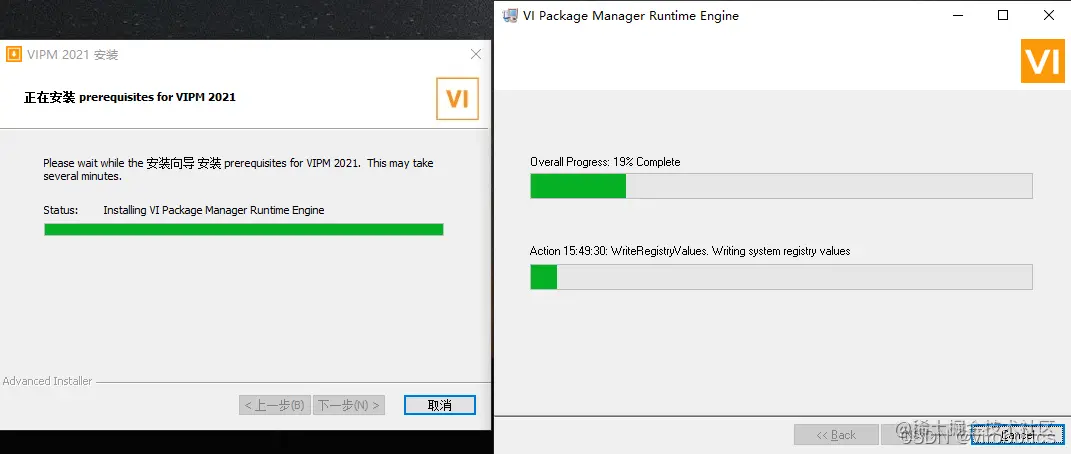The width and height of the screenshot is (1071, 454).
Task: Click Cancel in the Runtime Engine window
Action: [1018, 435]
